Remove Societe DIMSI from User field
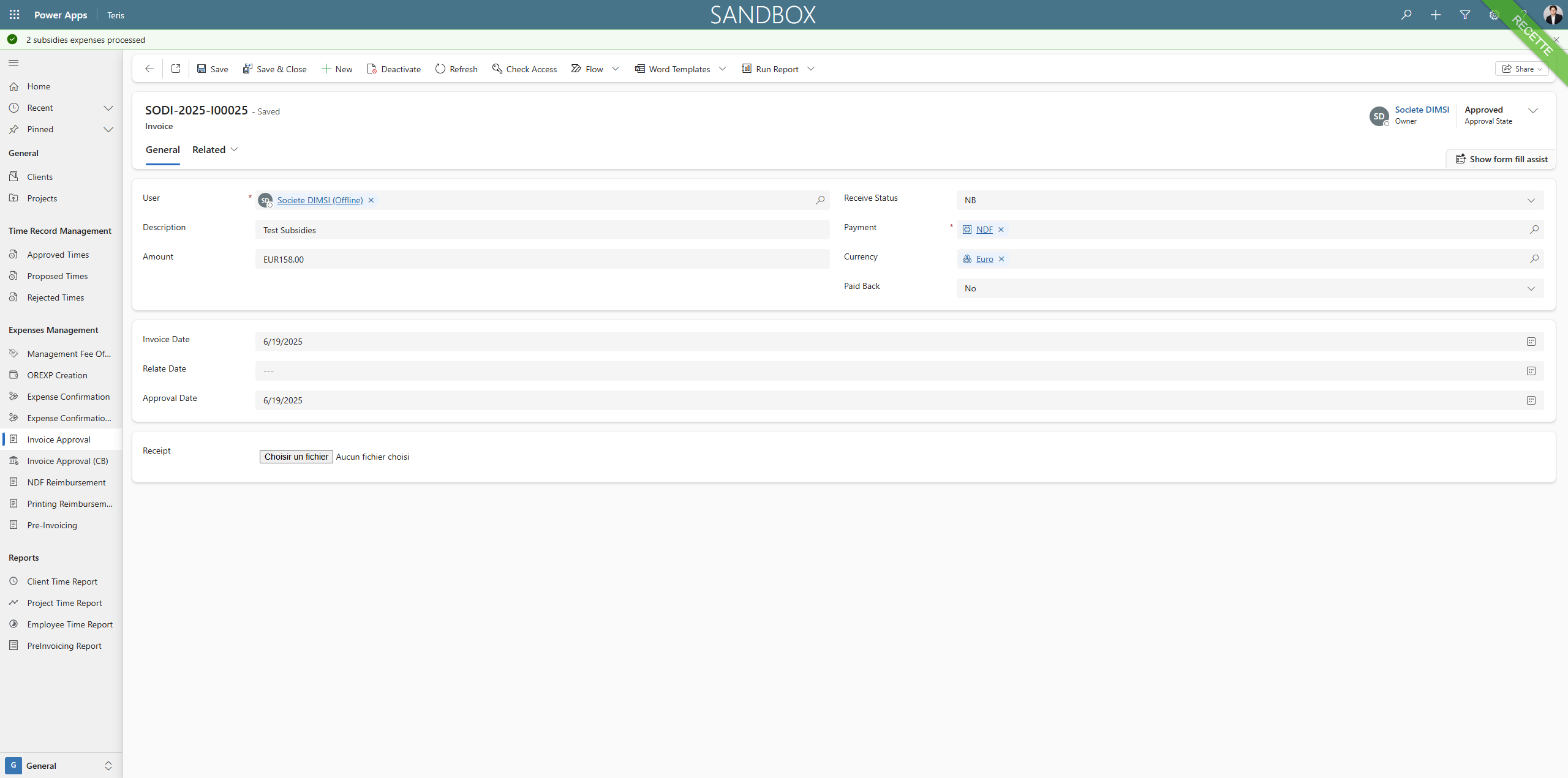The image size is (1568, 778). (x=371, y=200)
